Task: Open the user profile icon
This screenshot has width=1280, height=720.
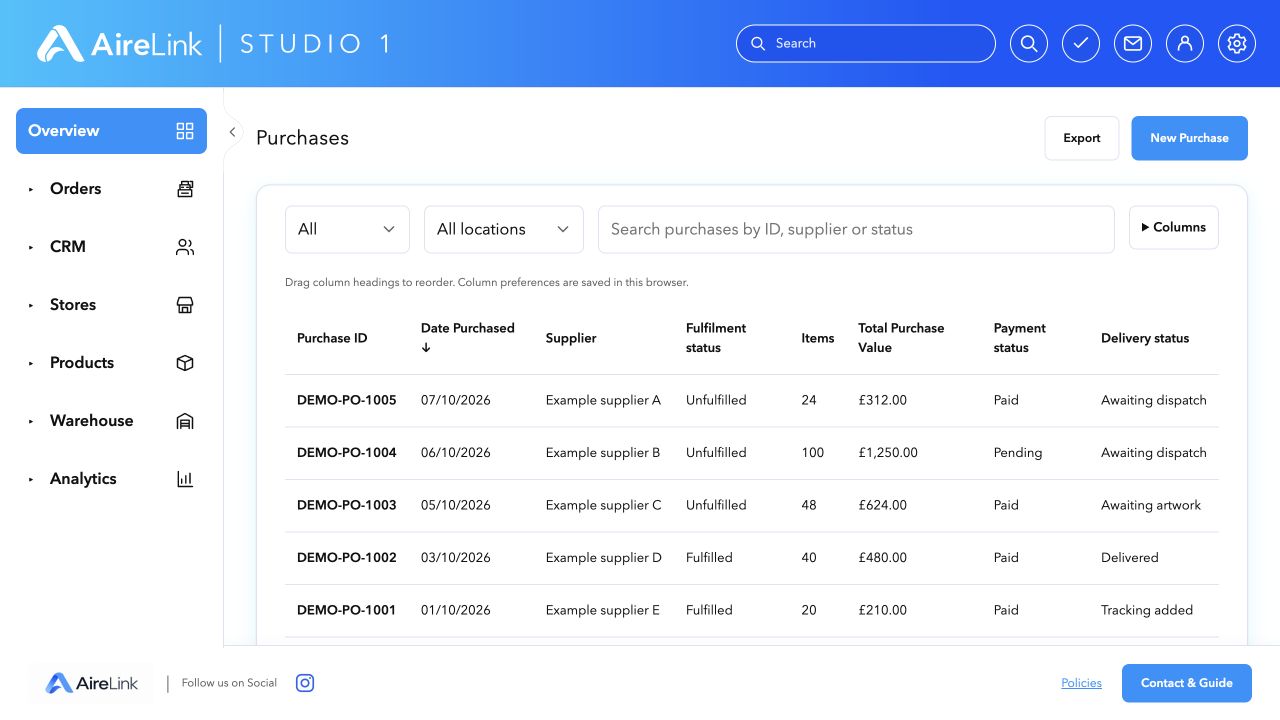Action: pyautogui.click(x=1185, y=44)
